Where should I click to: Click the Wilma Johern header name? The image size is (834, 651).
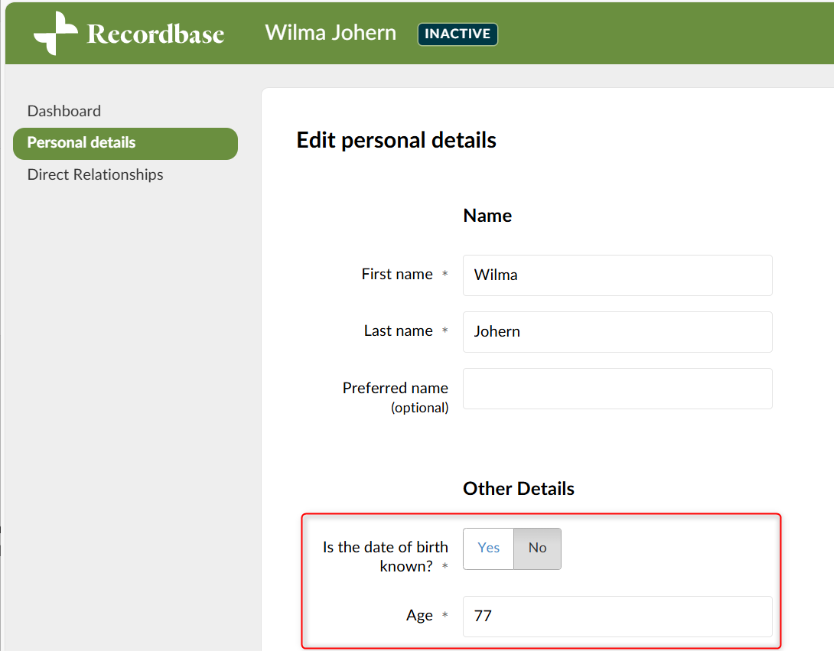[x=330, y=33]
